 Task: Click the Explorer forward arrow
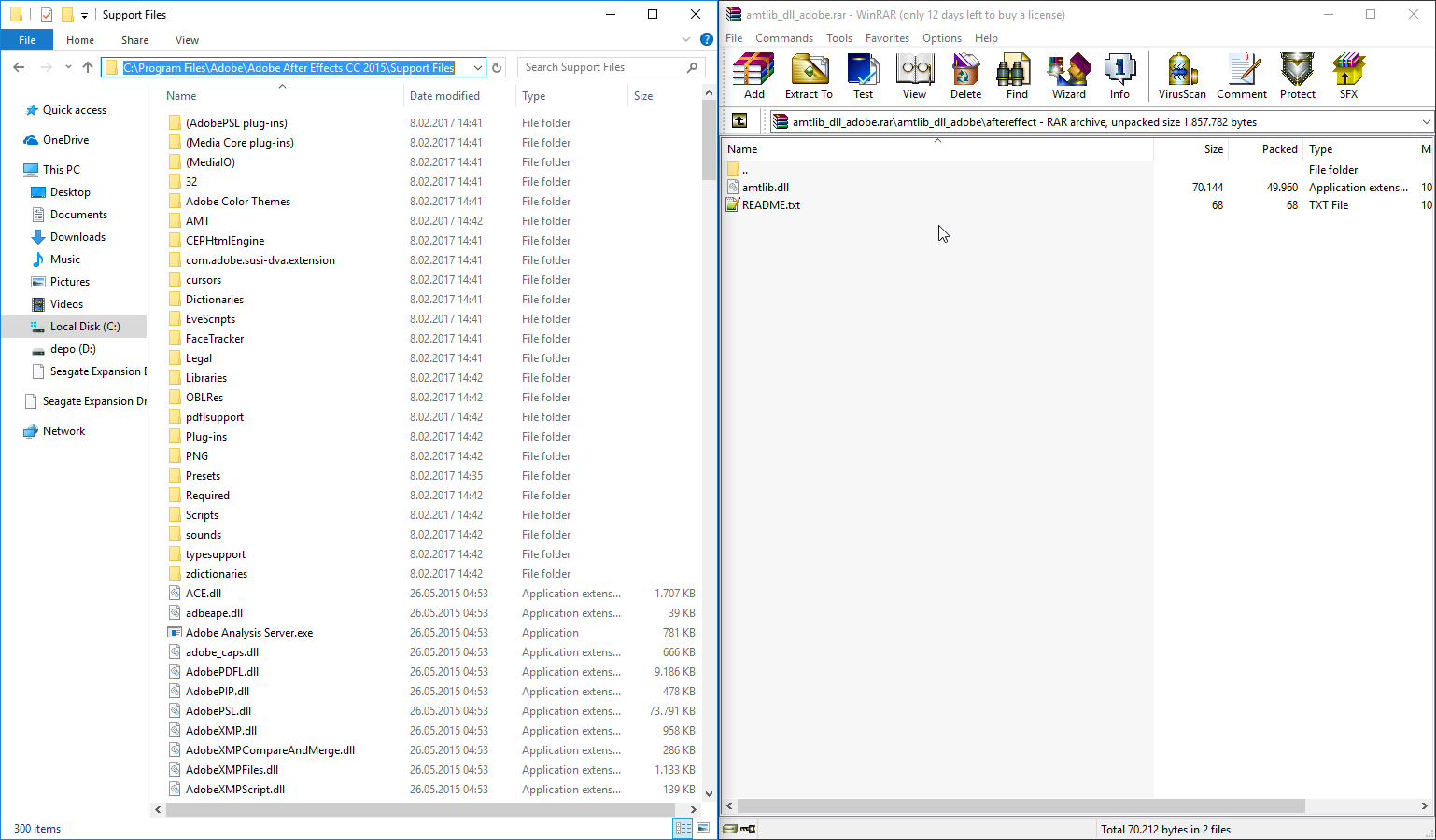pos(46,67)
